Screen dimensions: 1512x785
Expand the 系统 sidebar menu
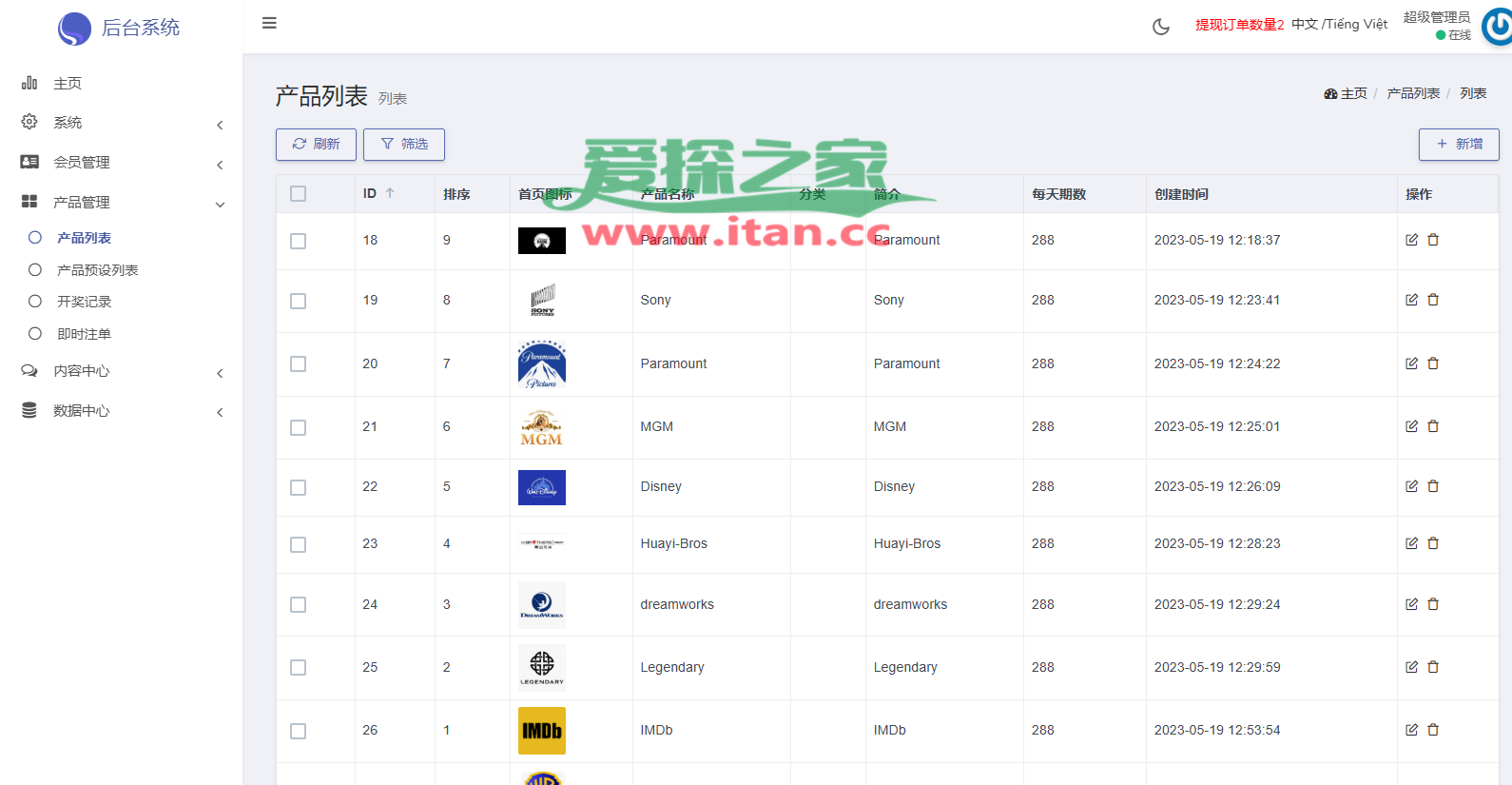coord(122,123)
